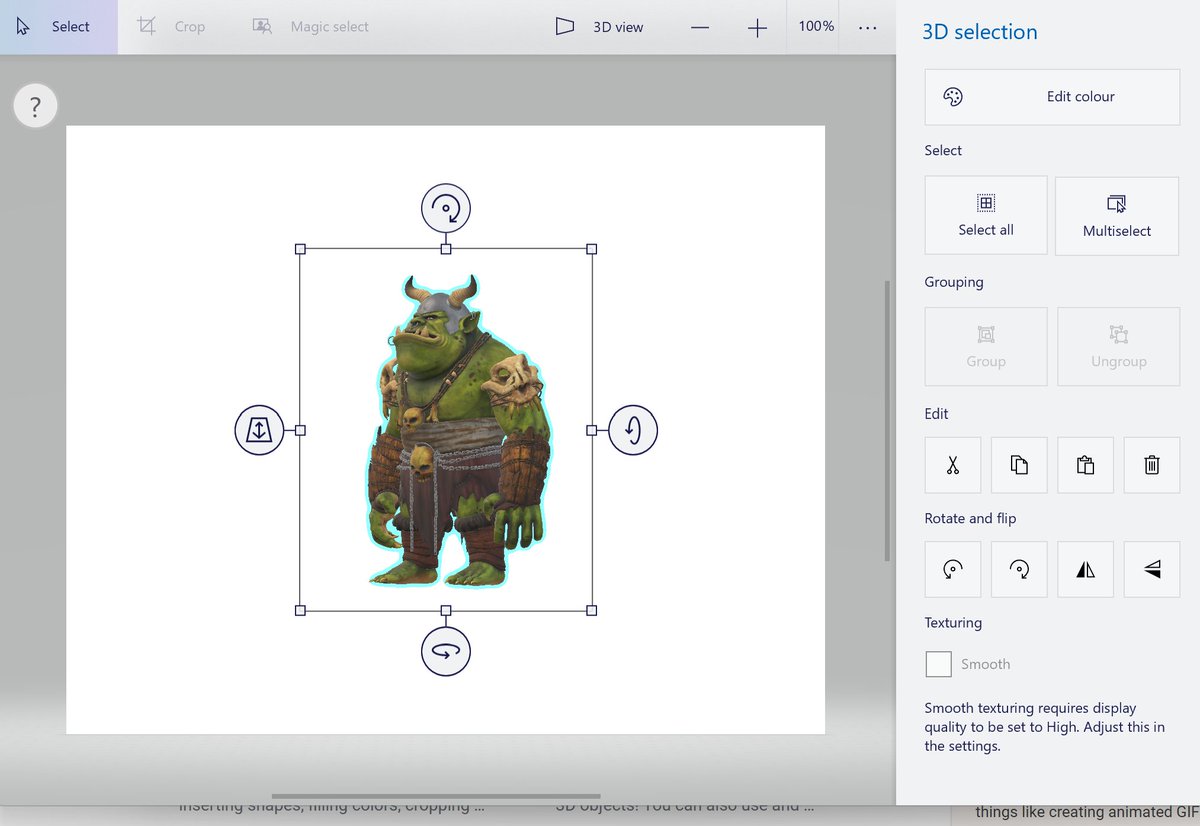Flip horizontal icon
The width and height of the screenshot is (1200, 826).
click(x=1085, y=570)
